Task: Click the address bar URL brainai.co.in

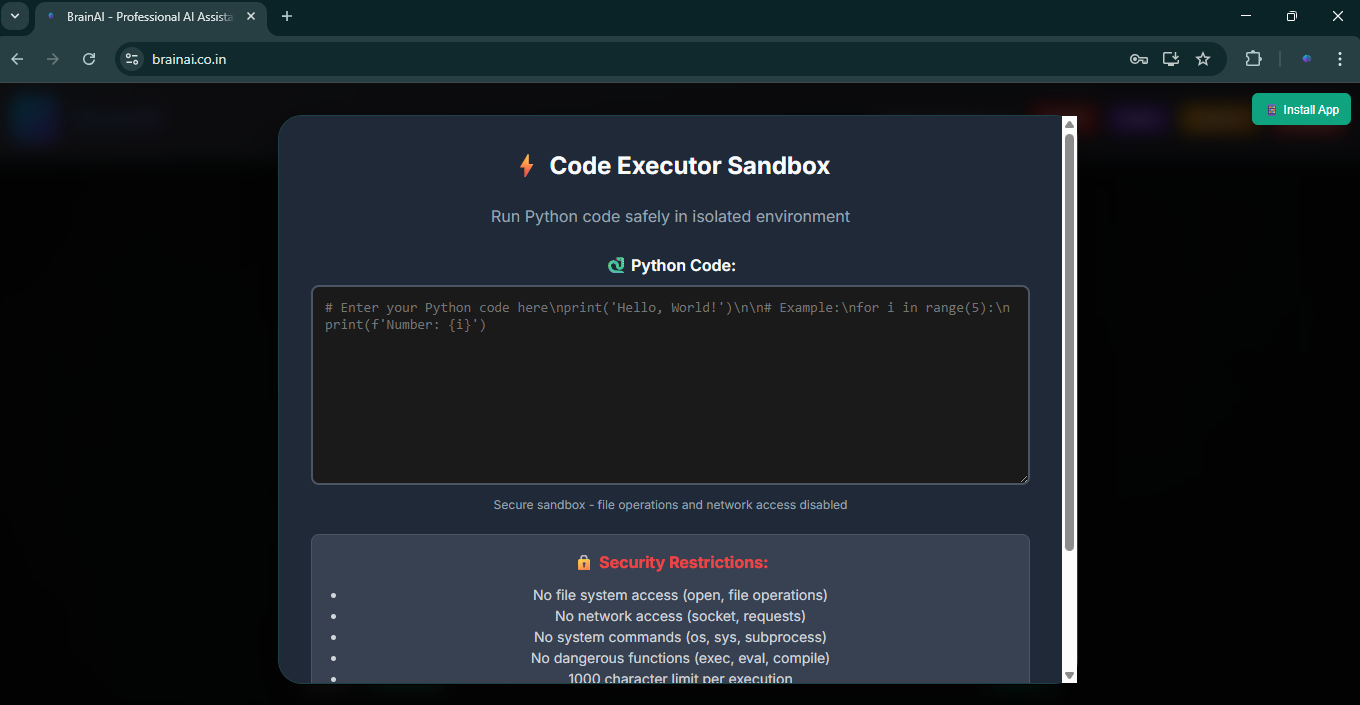Action: tap(189, 59)
